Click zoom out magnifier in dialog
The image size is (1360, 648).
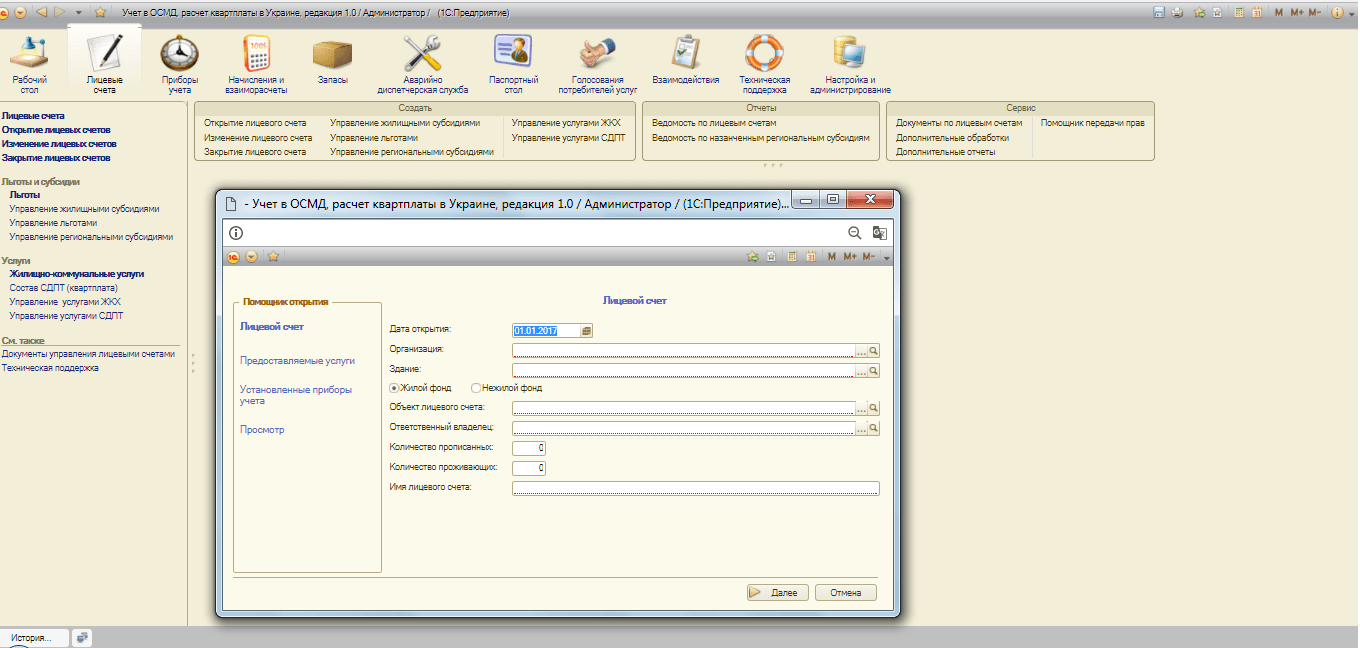tap(855, 232)
